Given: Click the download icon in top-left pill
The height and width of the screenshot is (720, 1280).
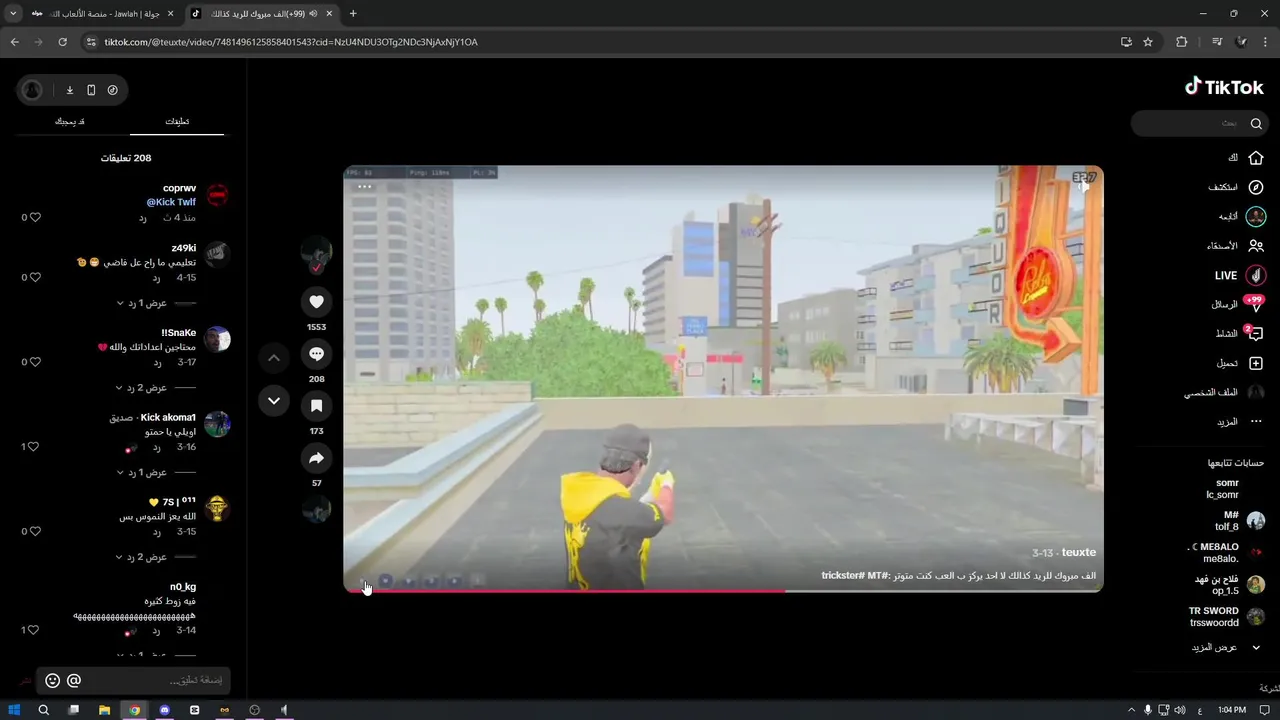Looking at the screenshot, I should coord(70,90).
